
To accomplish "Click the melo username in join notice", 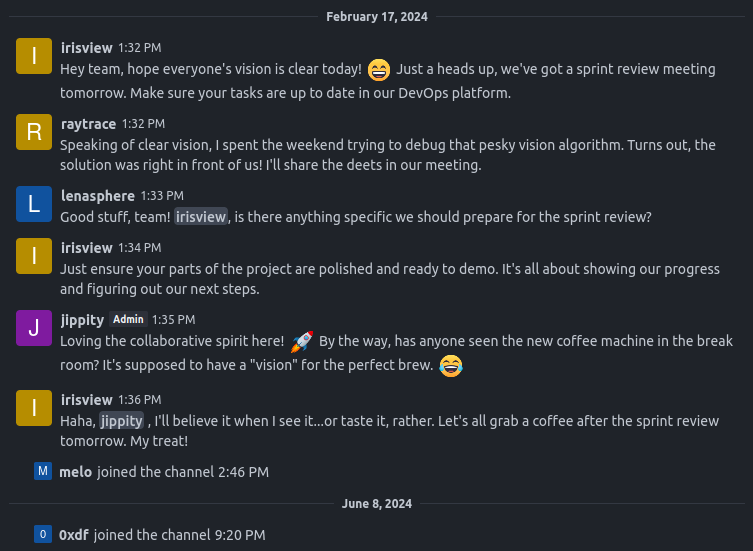I will tap(75, 471).
